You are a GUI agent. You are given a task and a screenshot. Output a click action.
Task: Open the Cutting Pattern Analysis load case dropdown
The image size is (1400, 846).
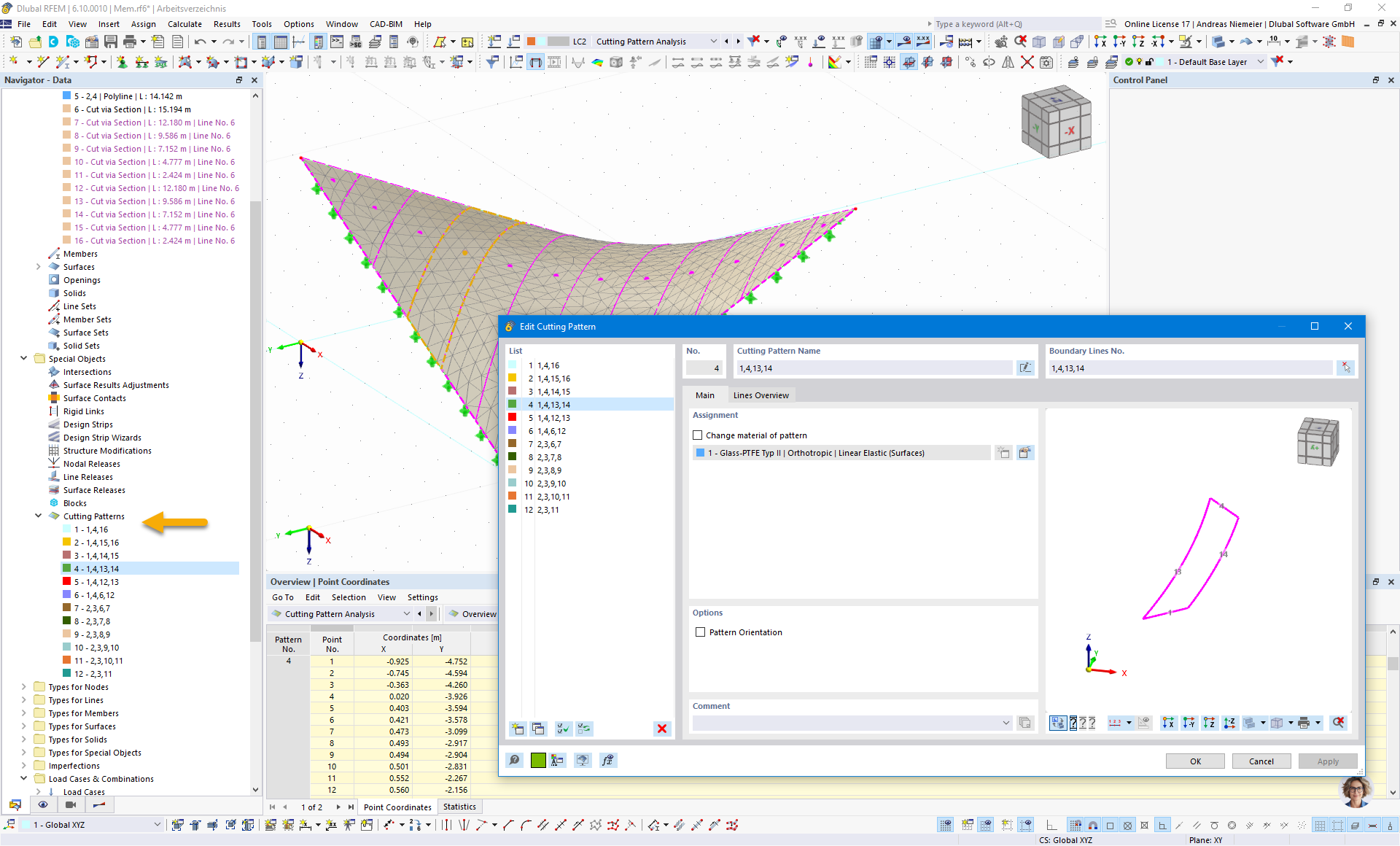tap(713, 42)
